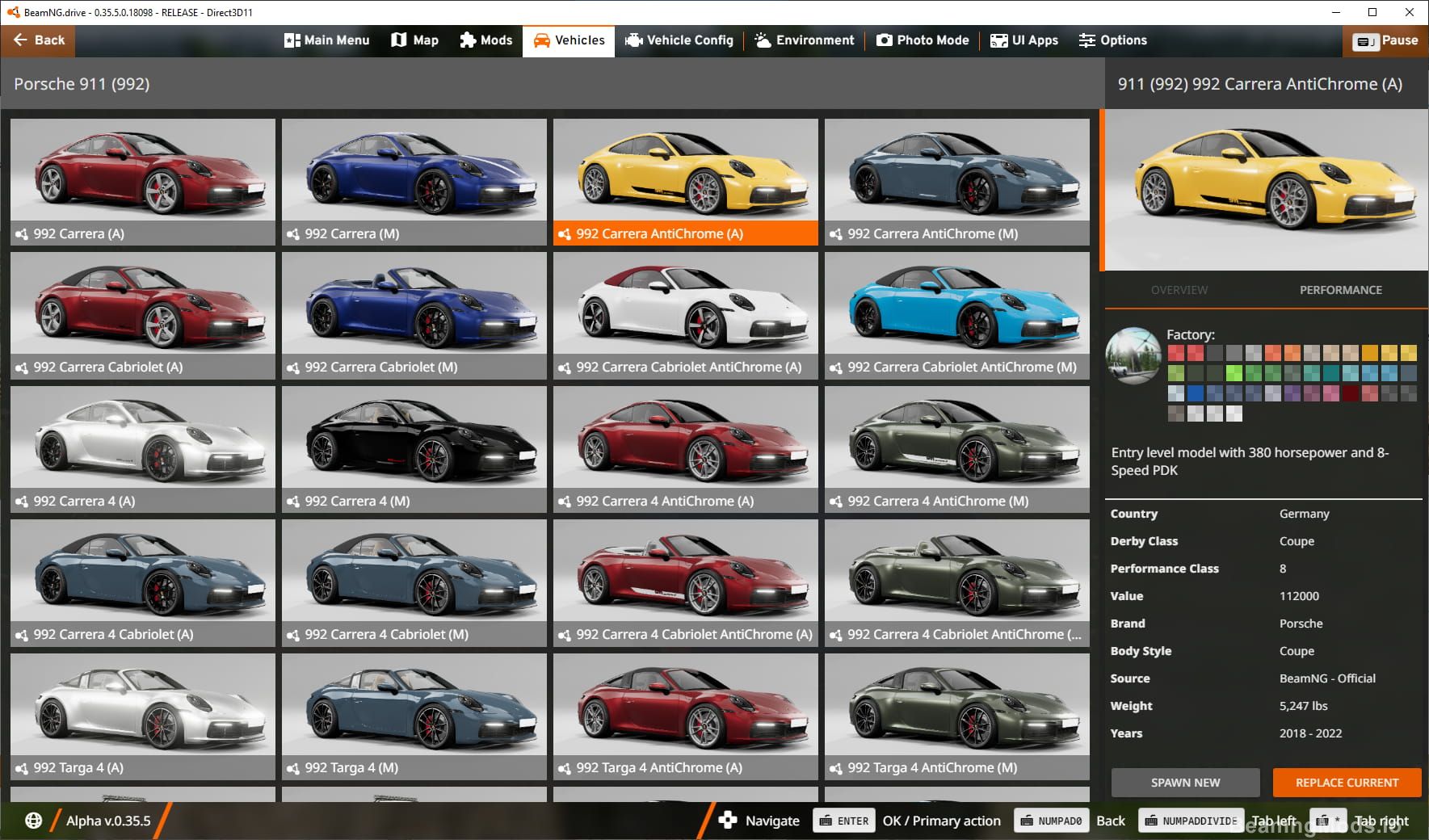Click the config icon beside 992 Carrera (M)
The width and height of the screenshot is (1429, 840).
[x=293, y=234]
